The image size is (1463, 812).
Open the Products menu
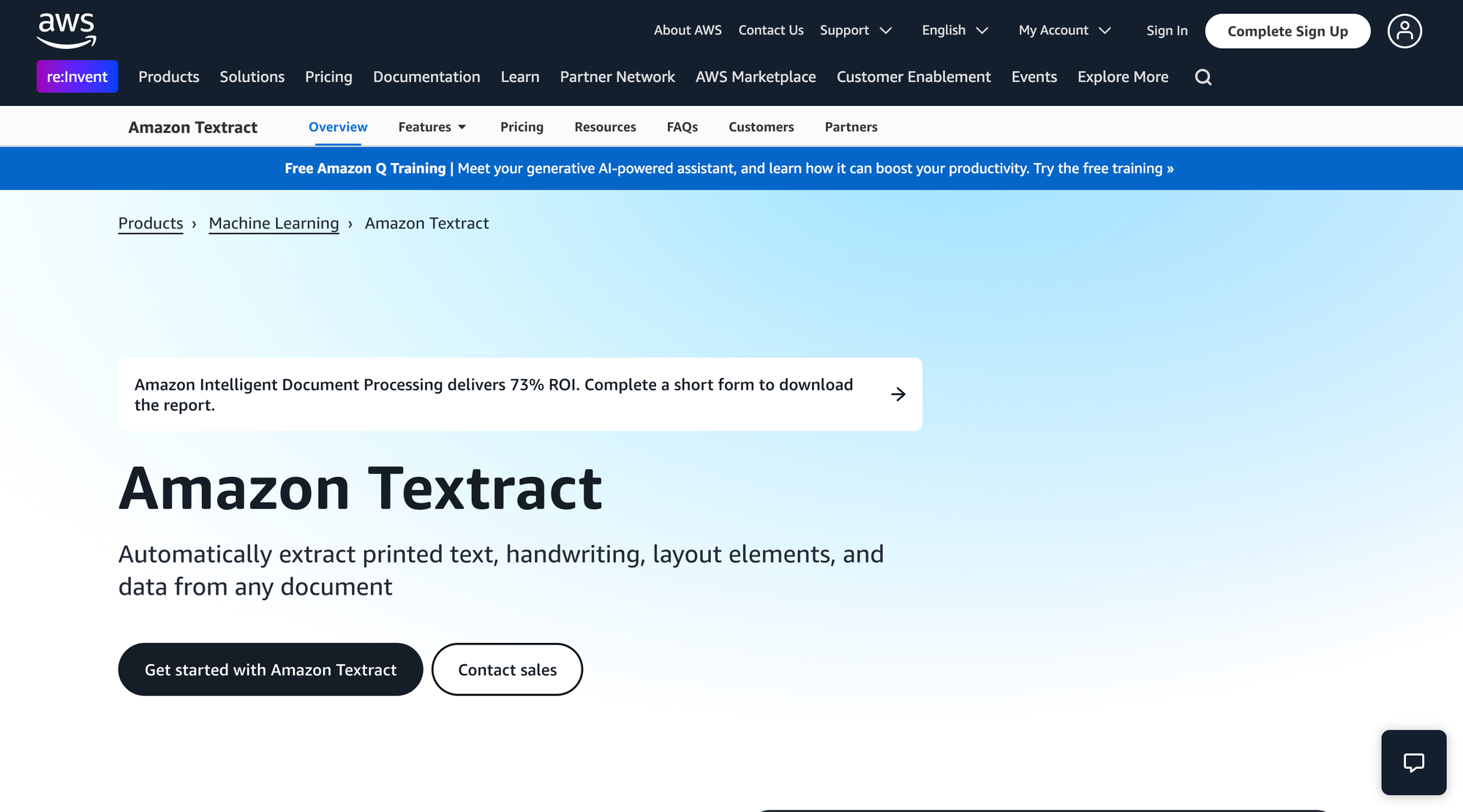coord(169,77)
